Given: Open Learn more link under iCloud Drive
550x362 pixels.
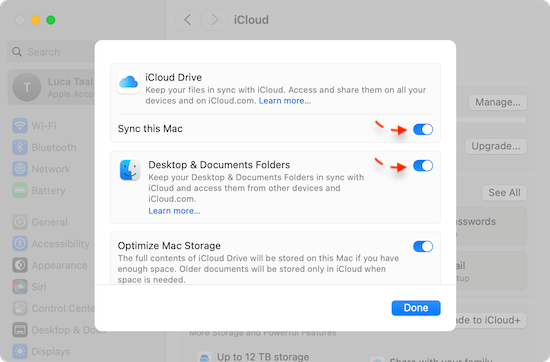Looking at the screenshot, I should [x=285, y=101].
